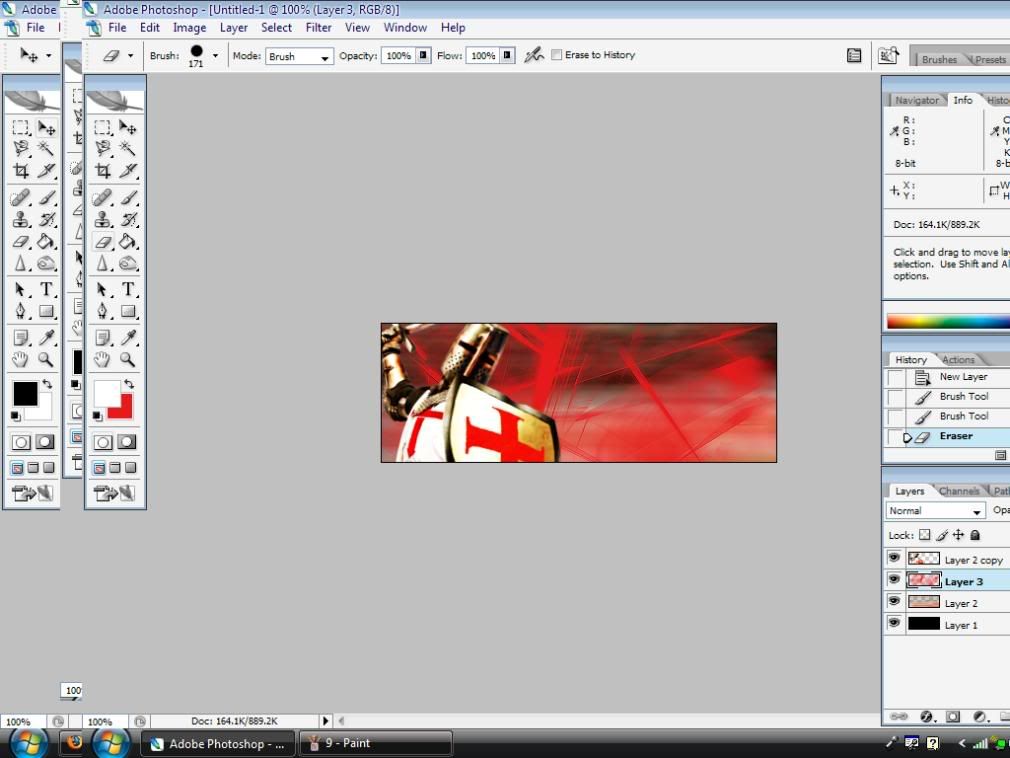Toggle Layer 1 visibility eye

pyautogui.click(x=894, y=623)
